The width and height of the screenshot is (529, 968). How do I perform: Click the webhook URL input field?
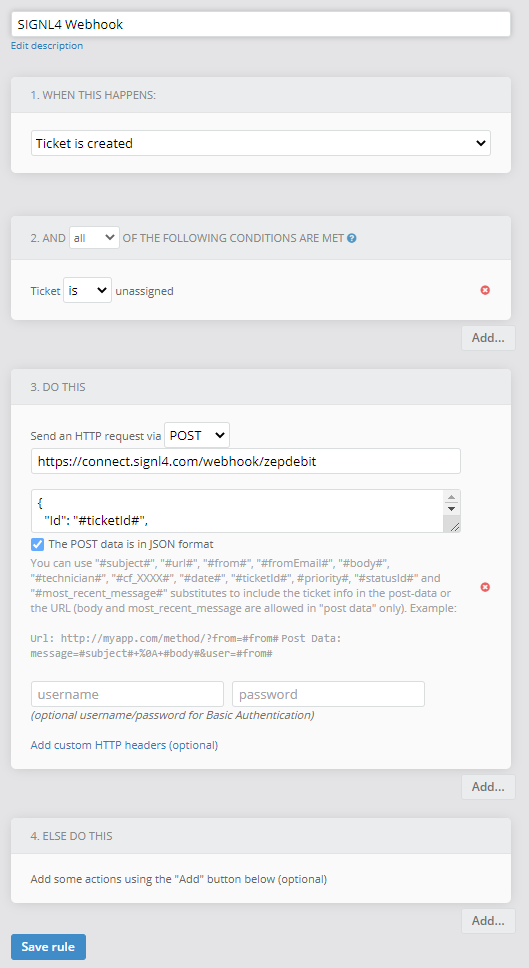[246, 461]
